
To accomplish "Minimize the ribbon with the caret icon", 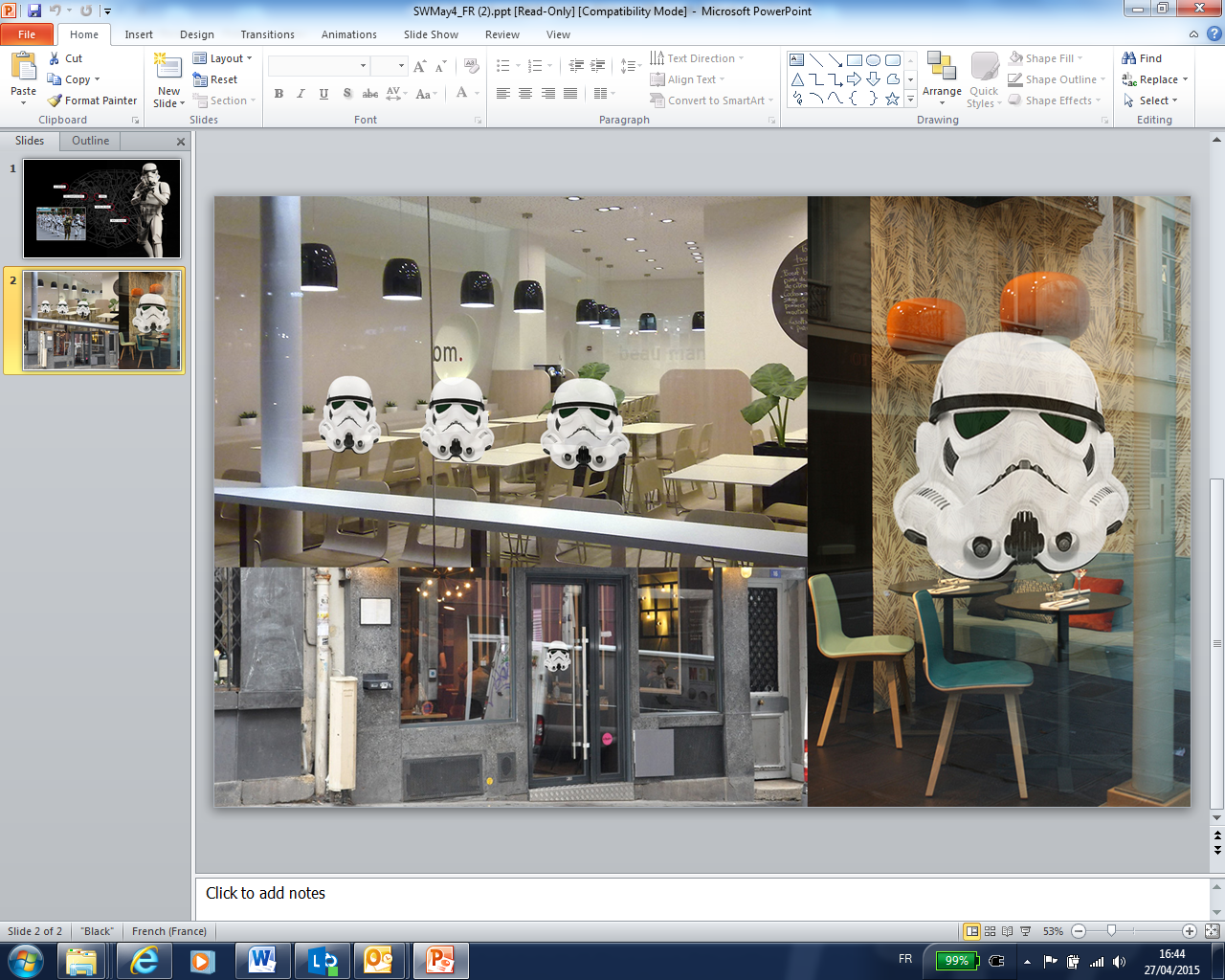I will pos(1193,34).
